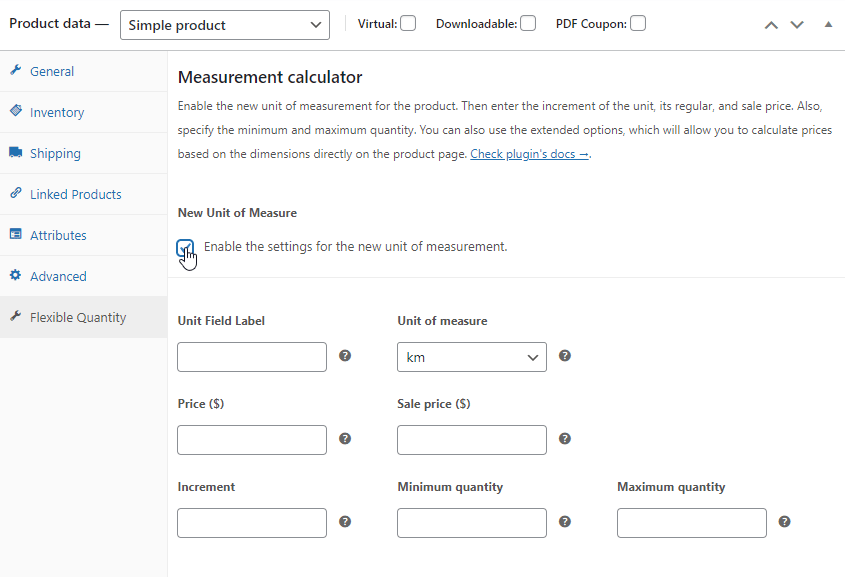Click the Measurement calculator heading
The height and width of the screenshot is (577, 845).
[x=270, y=78]
